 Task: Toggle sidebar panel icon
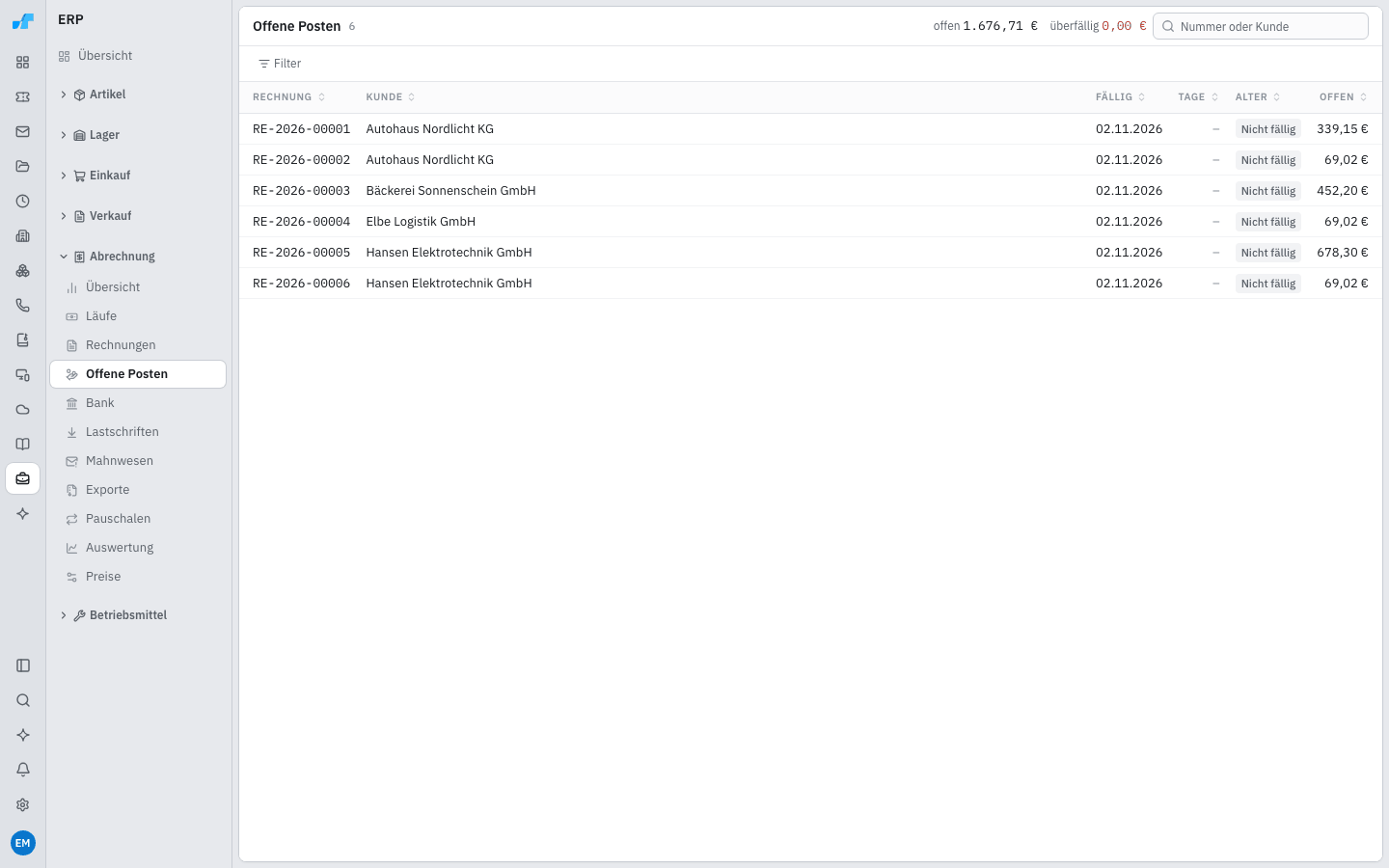tap(23, 665)
